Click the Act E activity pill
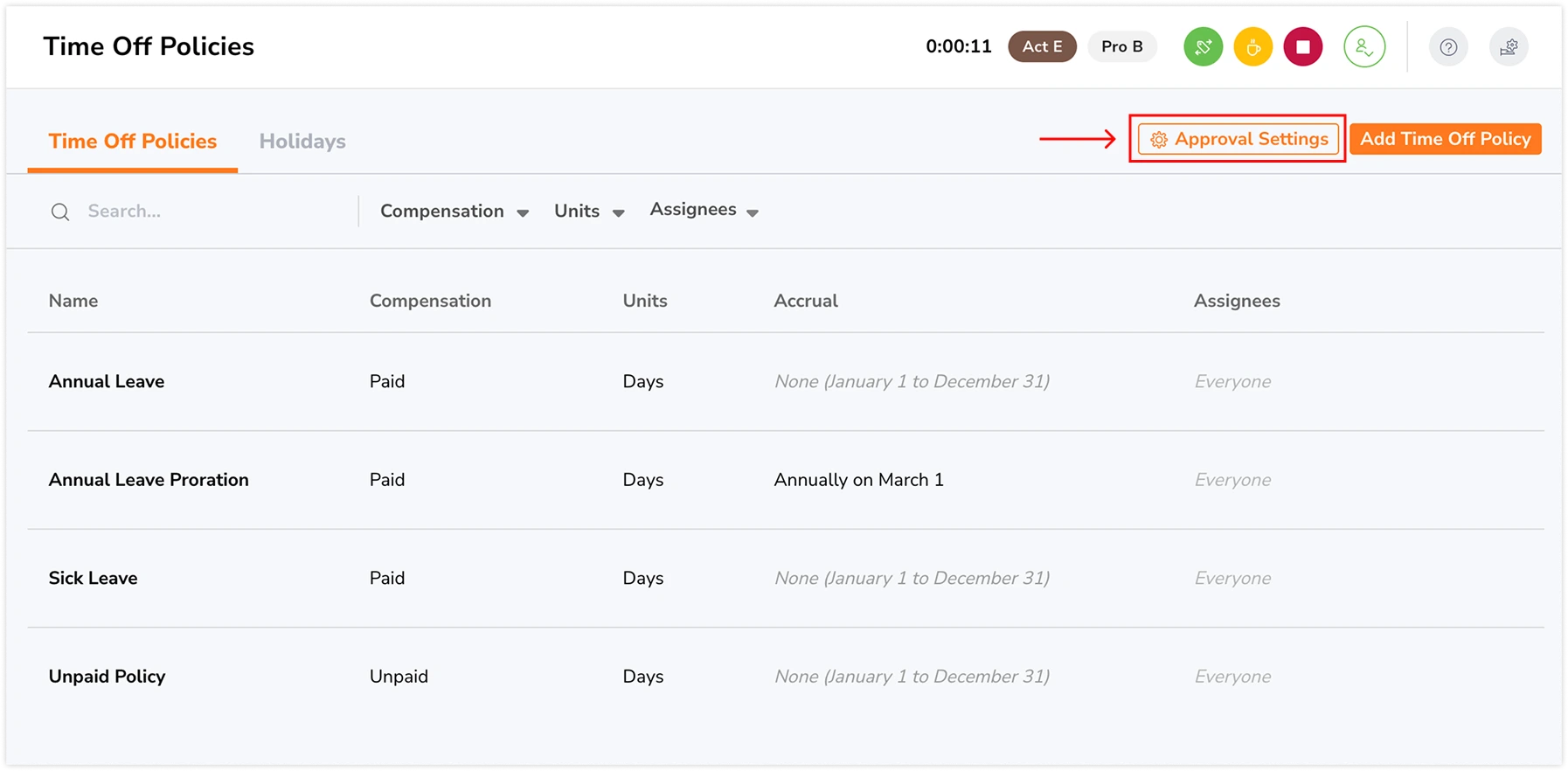1568x771 pixels. tap(1042, 46)
